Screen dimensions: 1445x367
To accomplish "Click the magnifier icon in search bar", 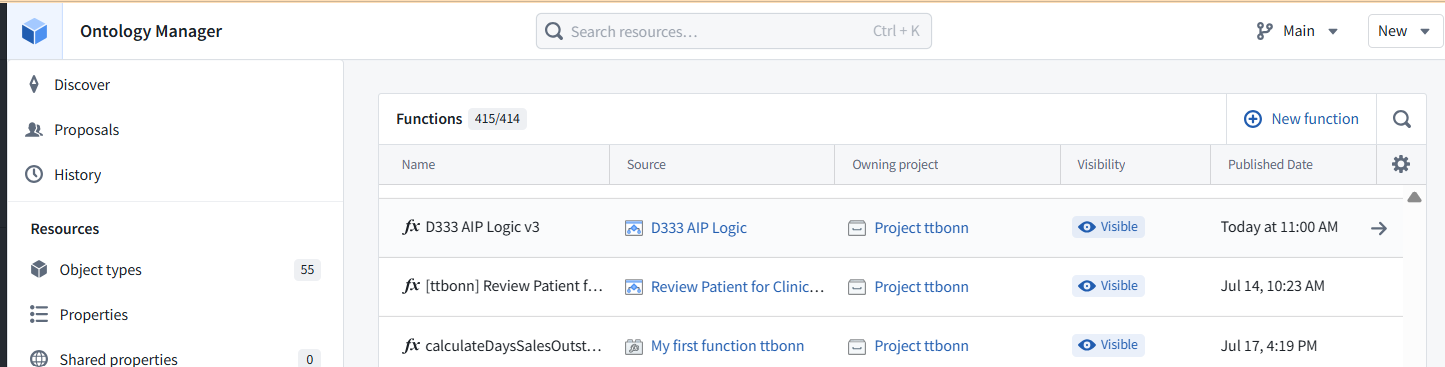I will point(554,31).
